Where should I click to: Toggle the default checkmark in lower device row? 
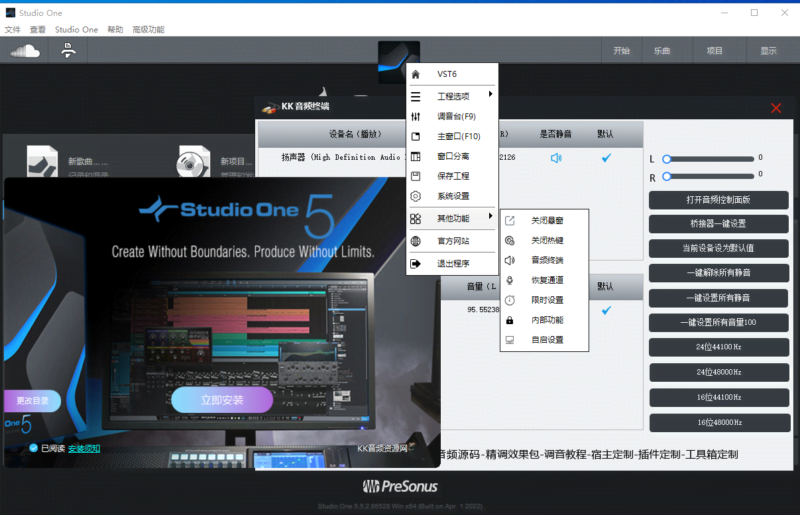tap(606, 310)
